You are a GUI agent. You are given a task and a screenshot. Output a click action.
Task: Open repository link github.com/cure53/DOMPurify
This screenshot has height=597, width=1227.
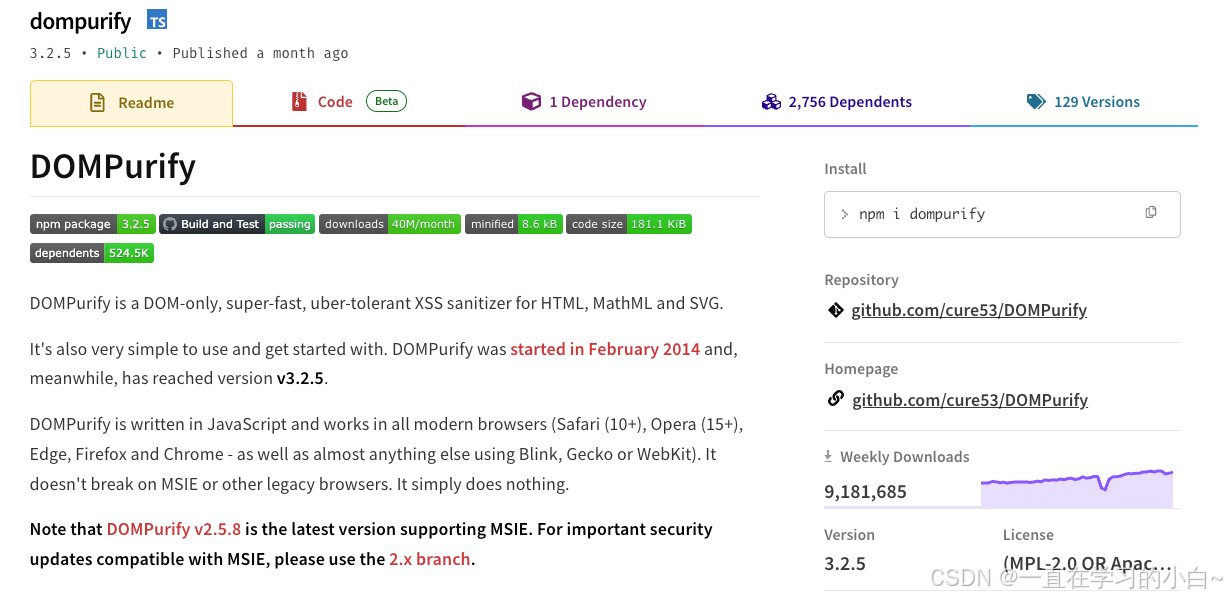click(969, 310)
